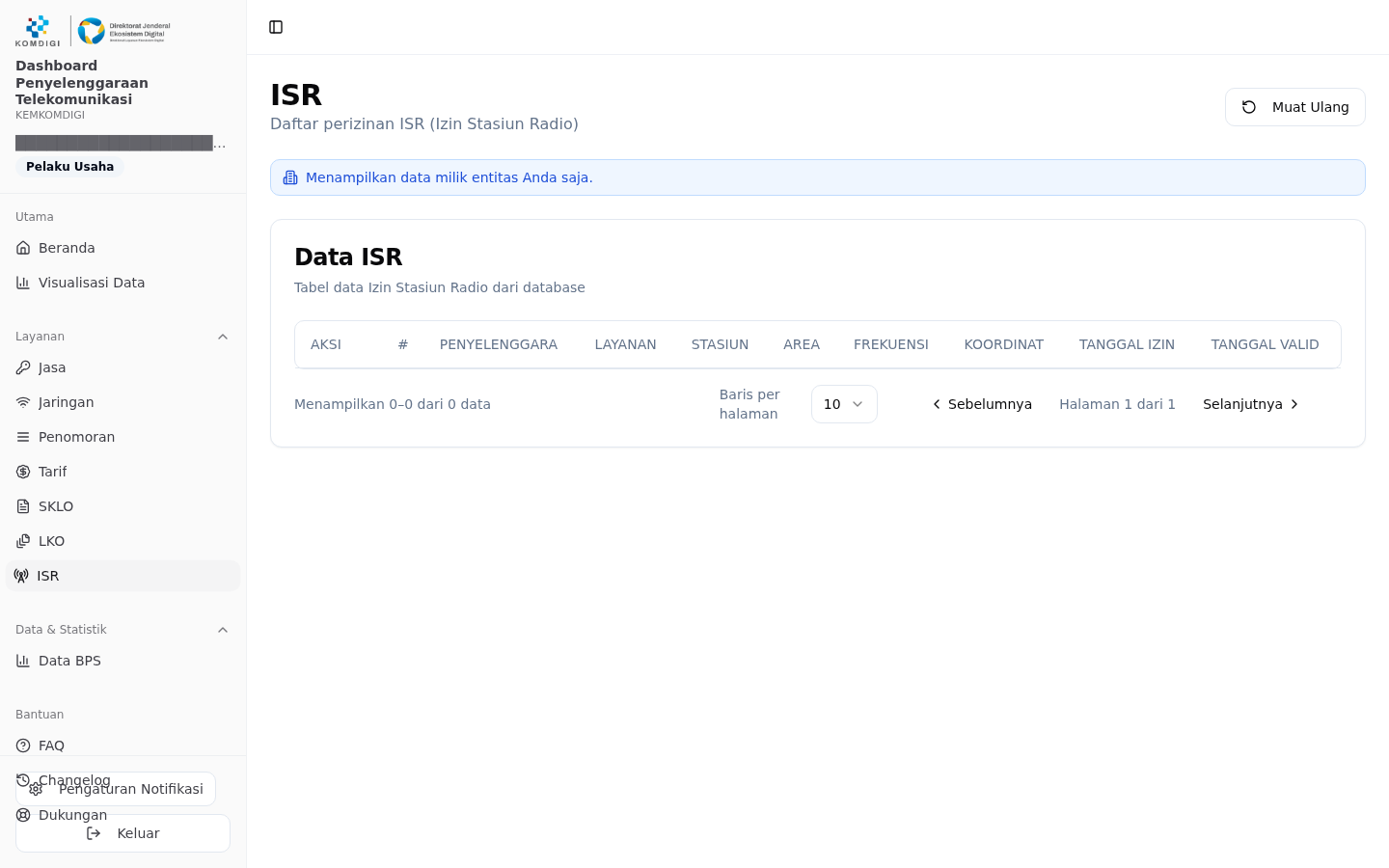The image size is (1389, 868).
Task: Click the building icon in info banner
Action: [290, 177]
